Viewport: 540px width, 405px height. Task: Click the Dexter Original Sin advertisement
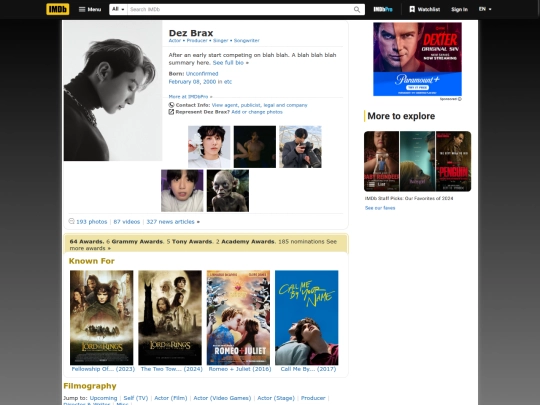point(417,59)
